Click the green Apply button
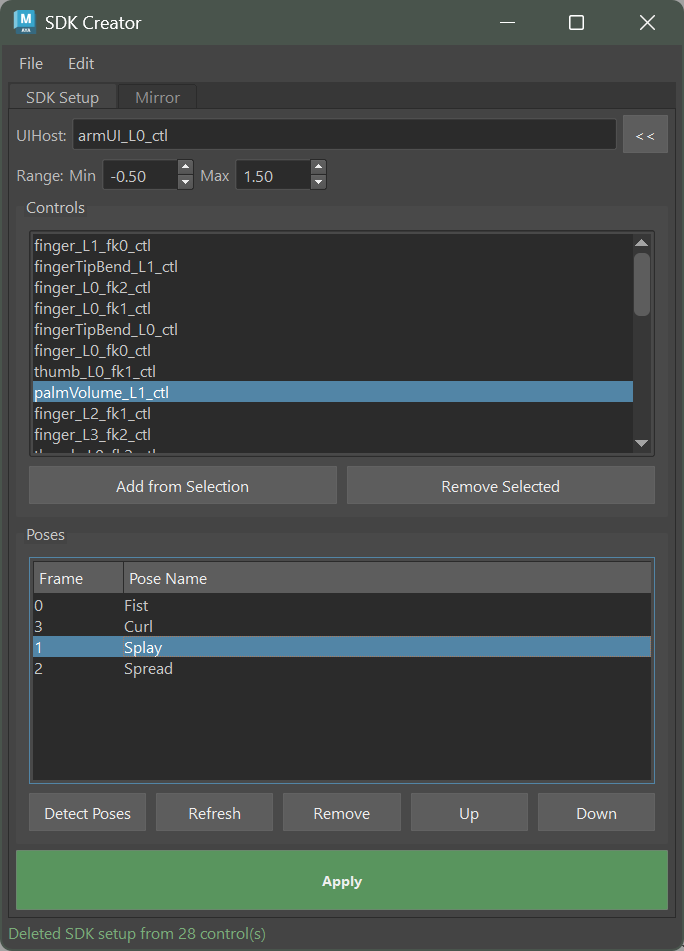This screenshot has height=951, width=684. pos(342,881)
